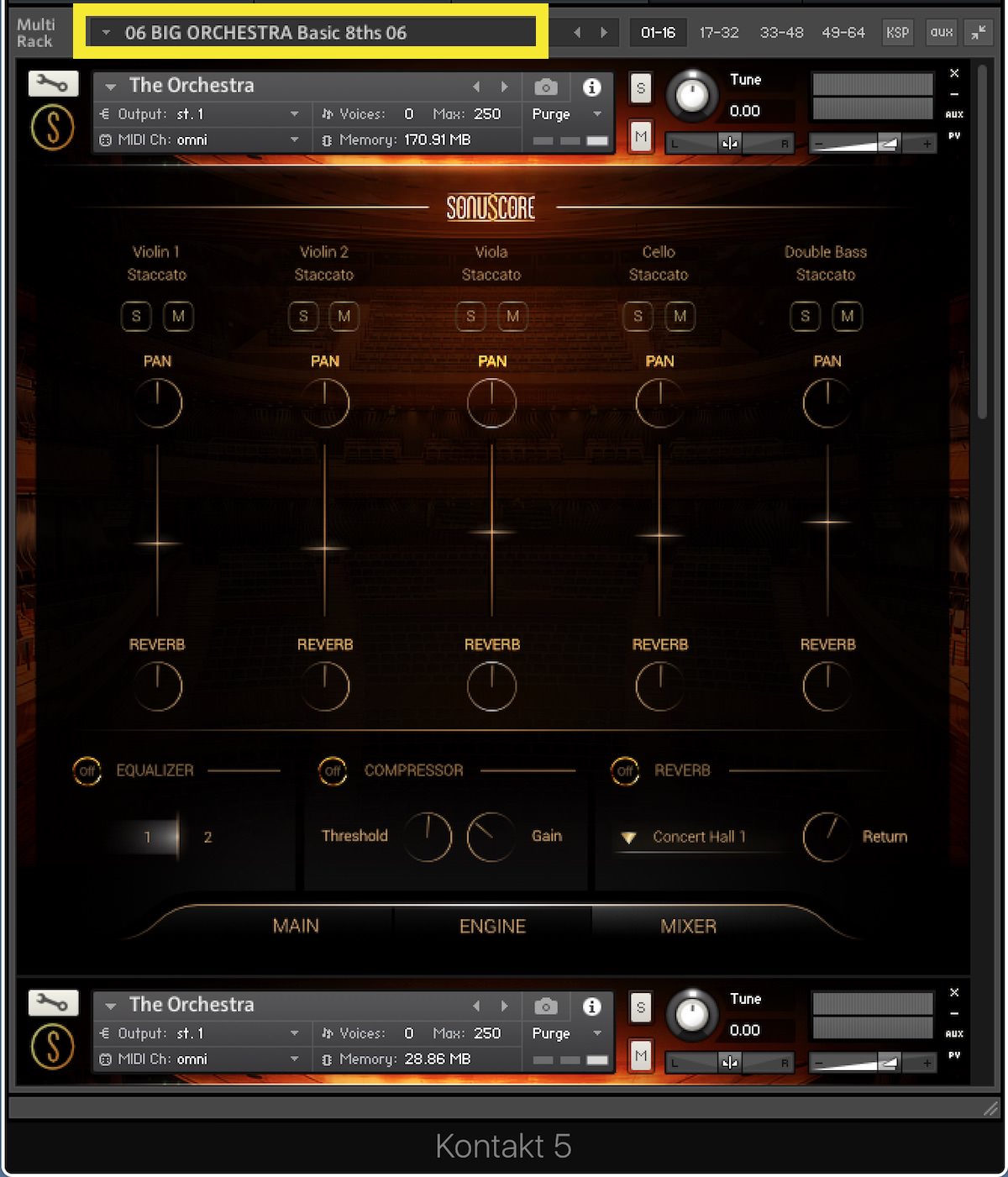This screenshot has height=1177, width=1008.
Task: Switch to the MIXER tab
Action: (689, 926)
